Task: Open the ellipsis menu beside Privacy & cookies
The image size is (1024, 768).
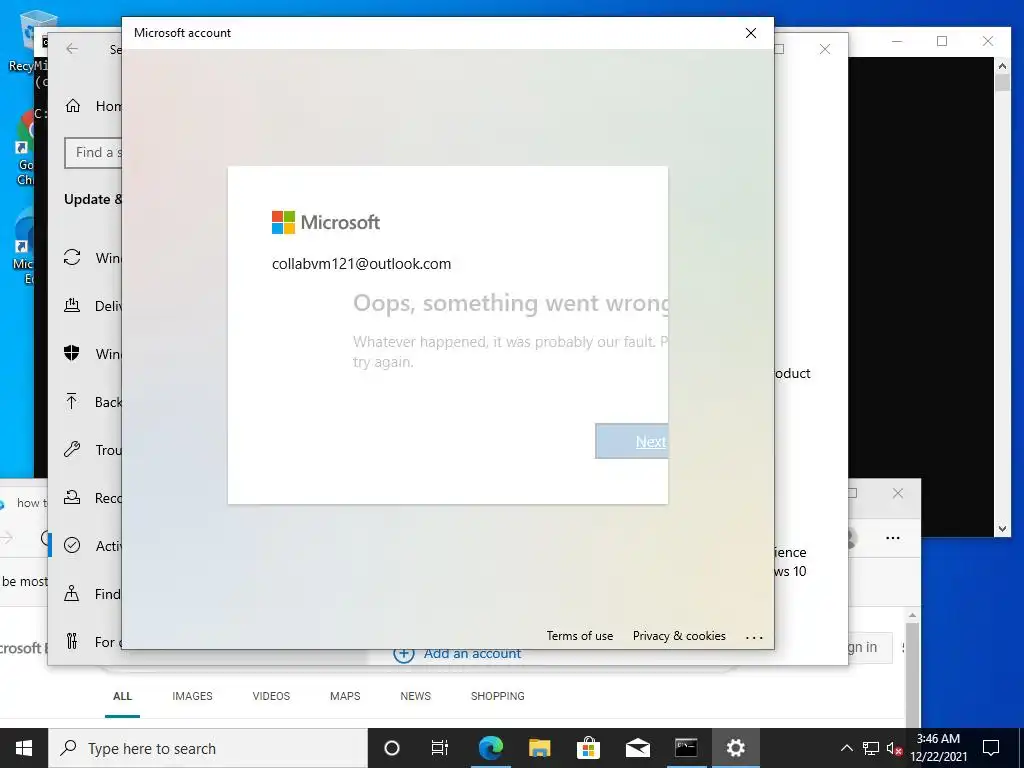Action: [x=754, y=637]
